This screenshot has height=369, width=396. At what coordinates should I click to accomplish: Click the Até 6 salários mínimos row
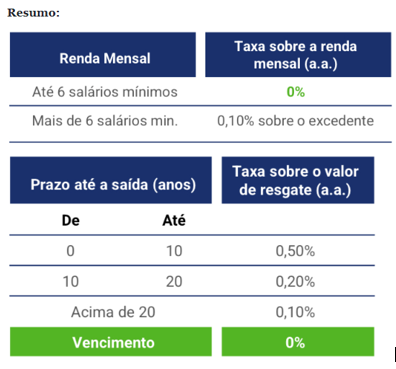click(x=200, y=92)
